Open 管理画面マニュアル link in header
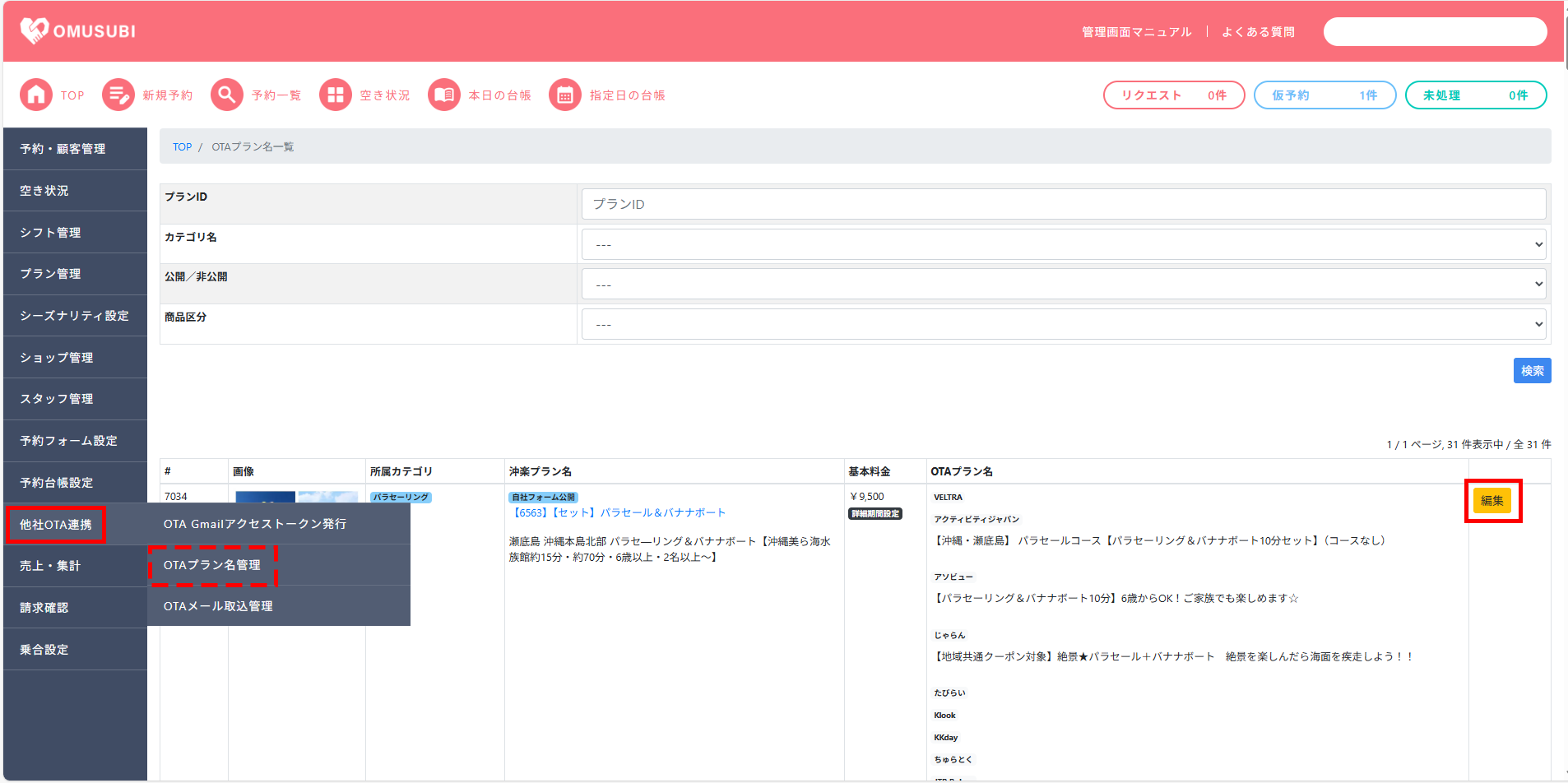Viewport: 1568px width, 783px height. click(1136, 32)
